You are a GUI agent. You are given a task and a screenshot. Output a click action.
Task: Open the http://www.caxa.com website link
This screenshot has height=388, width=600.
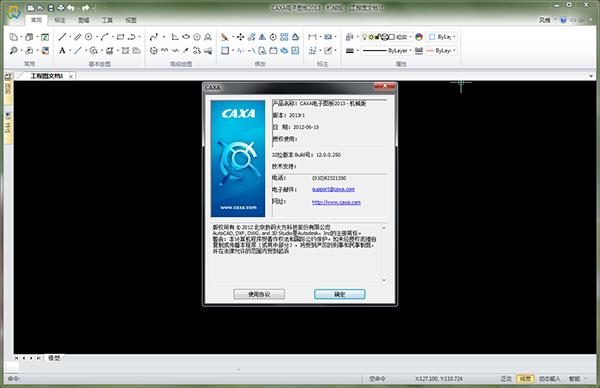point(336,202)
